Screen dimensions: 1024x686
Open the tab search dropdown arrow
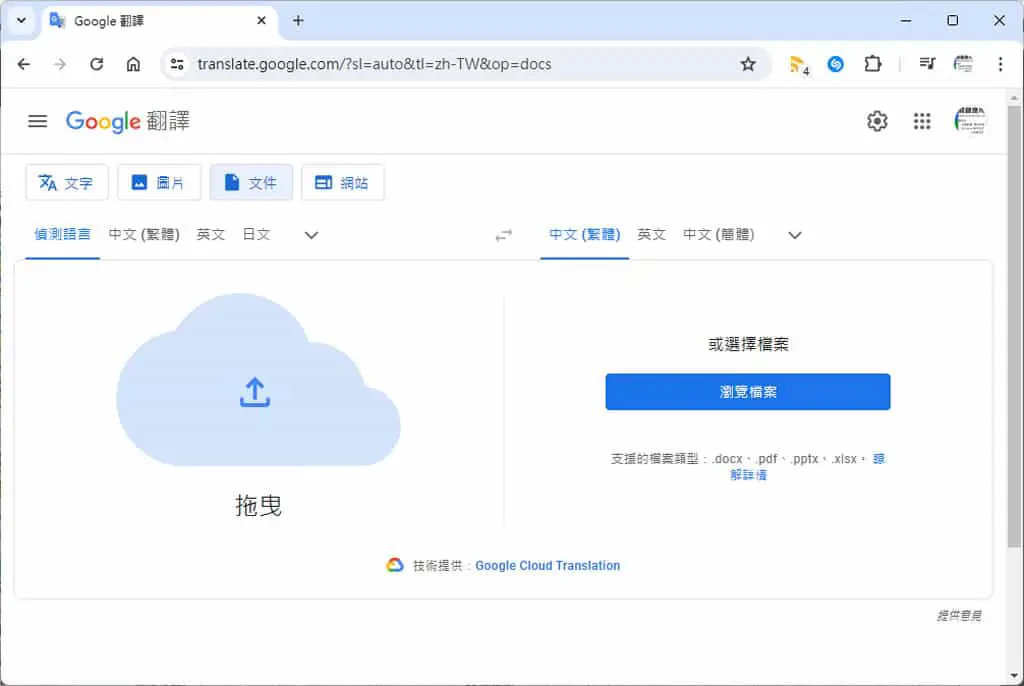coord(22,20)
